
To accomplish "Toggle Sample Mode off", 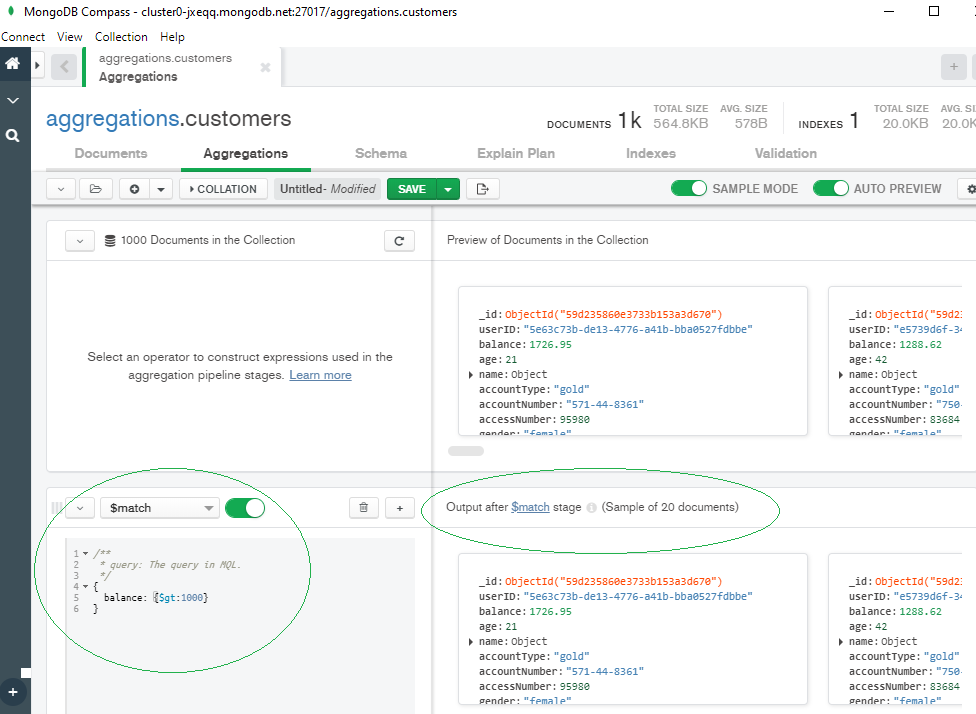I will coord(688,188).
